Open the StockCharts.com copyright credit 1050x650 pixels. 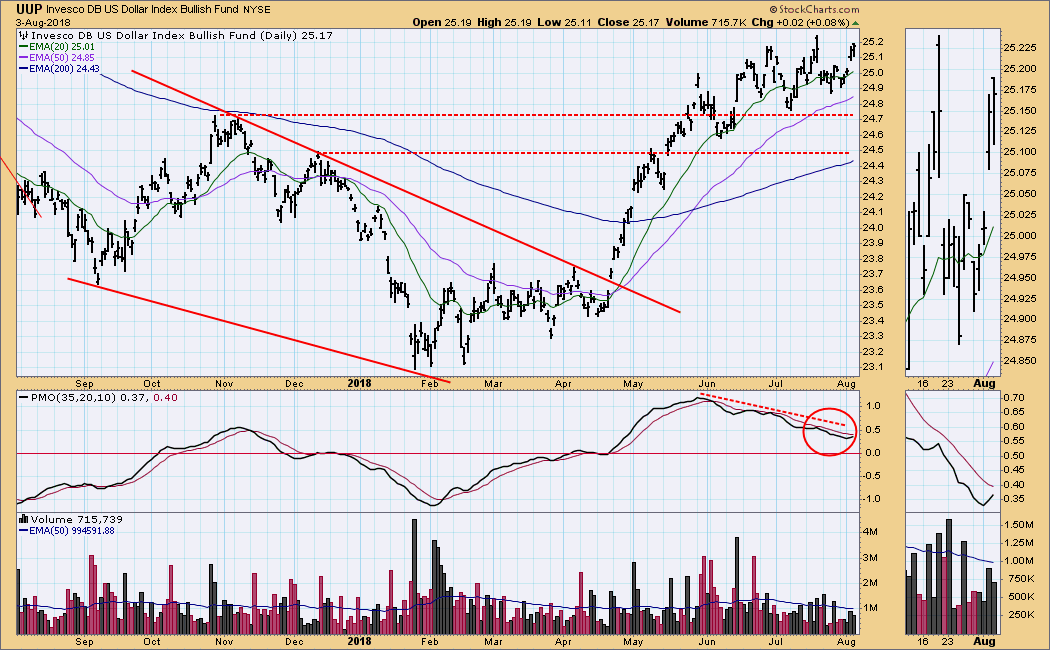click(814, 9)
